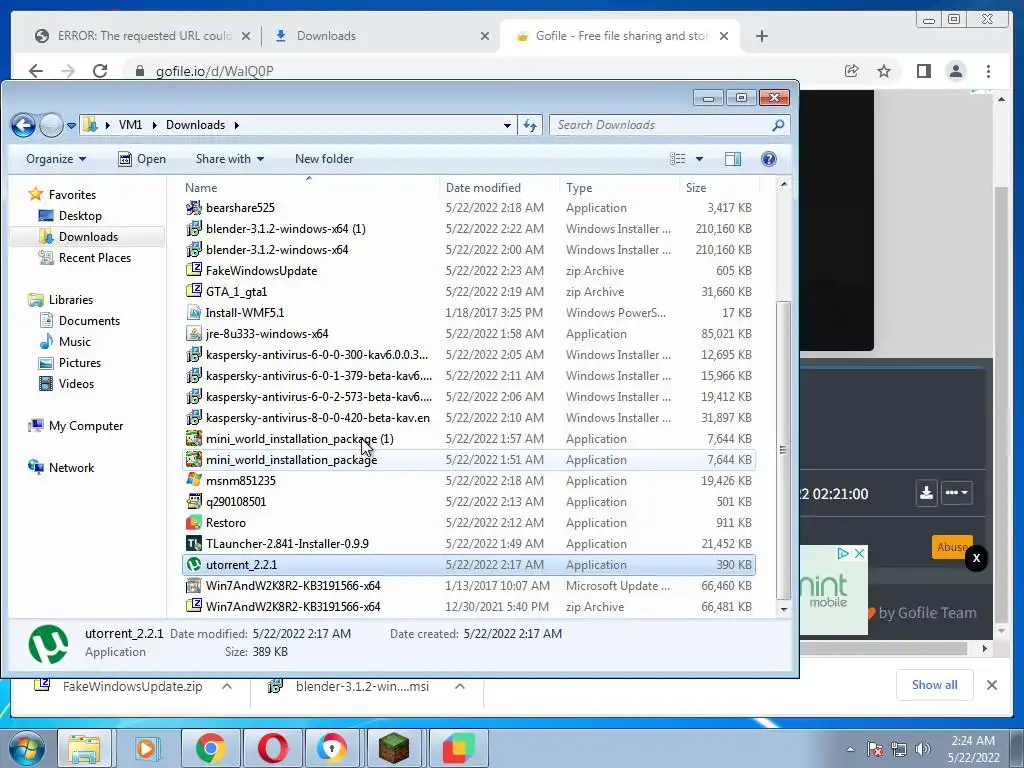Viewport: 1024px width, 768px height.
Task: Select Restoro application icon
Action: [193, 522]
